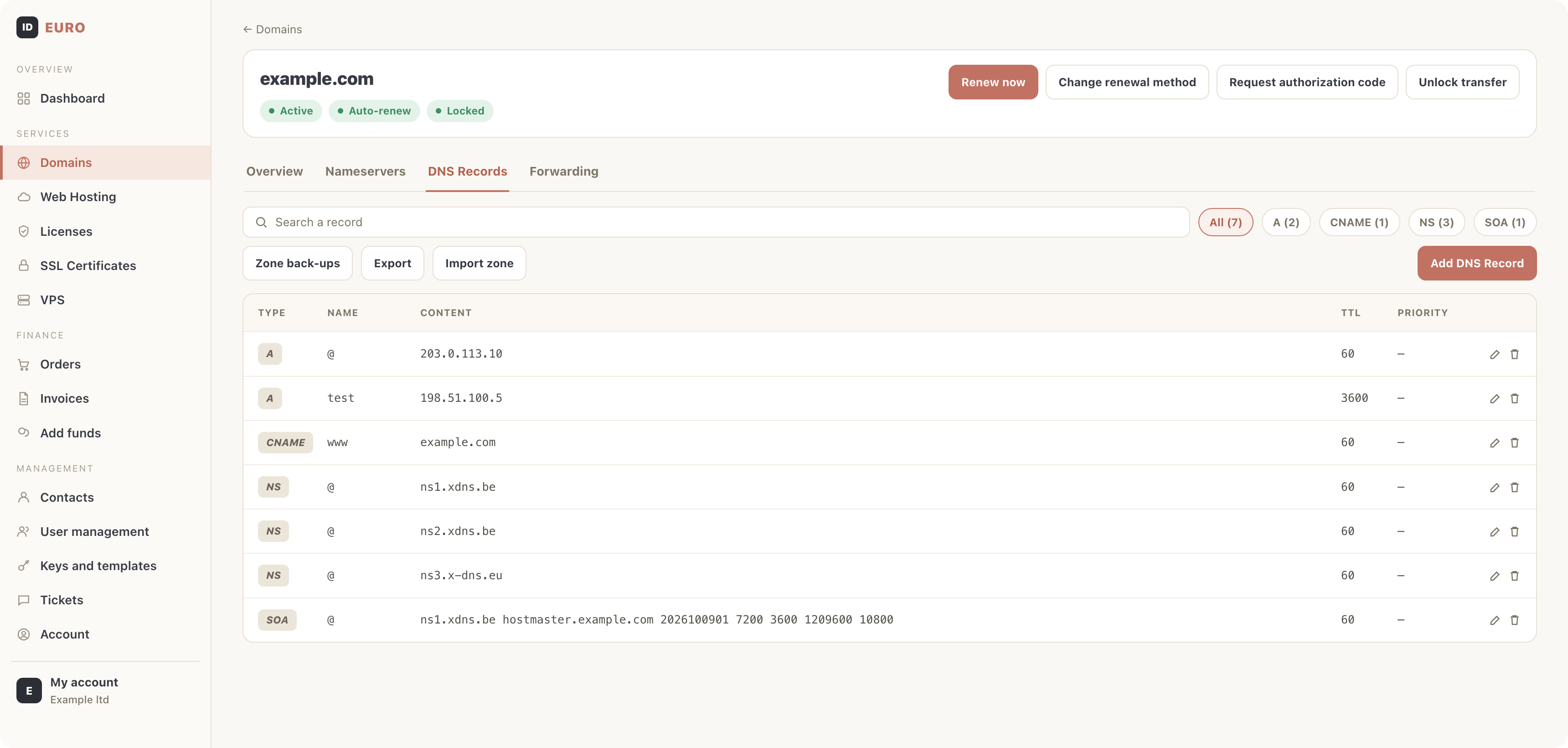Image resolution: width=1568 pixels, height=748 pixels.
Task: Filter records by A (2)
Action: 1285,222
